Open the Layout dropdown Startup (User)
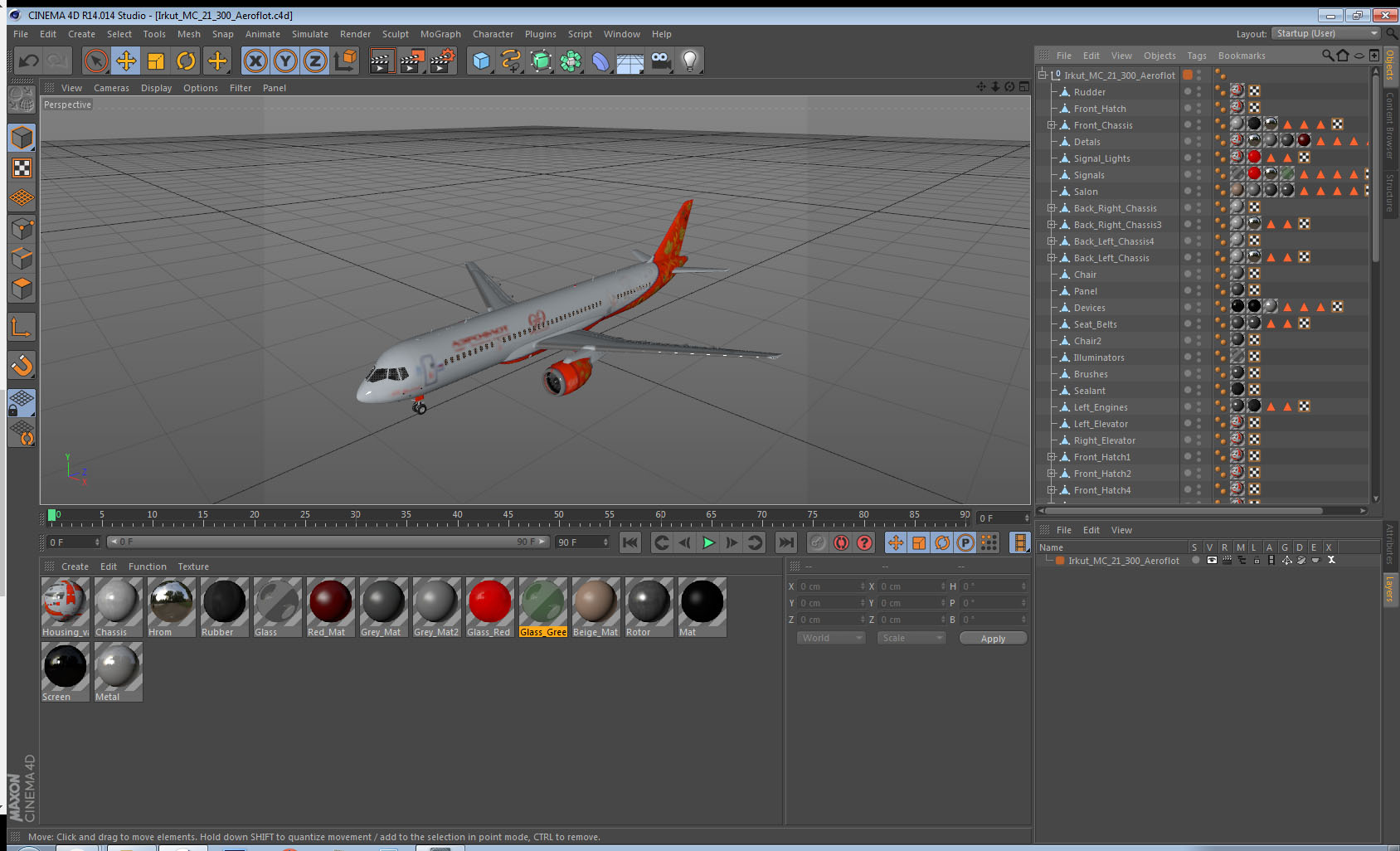1400x851 pixels. pyautogui.click(x=1327, y=33)
